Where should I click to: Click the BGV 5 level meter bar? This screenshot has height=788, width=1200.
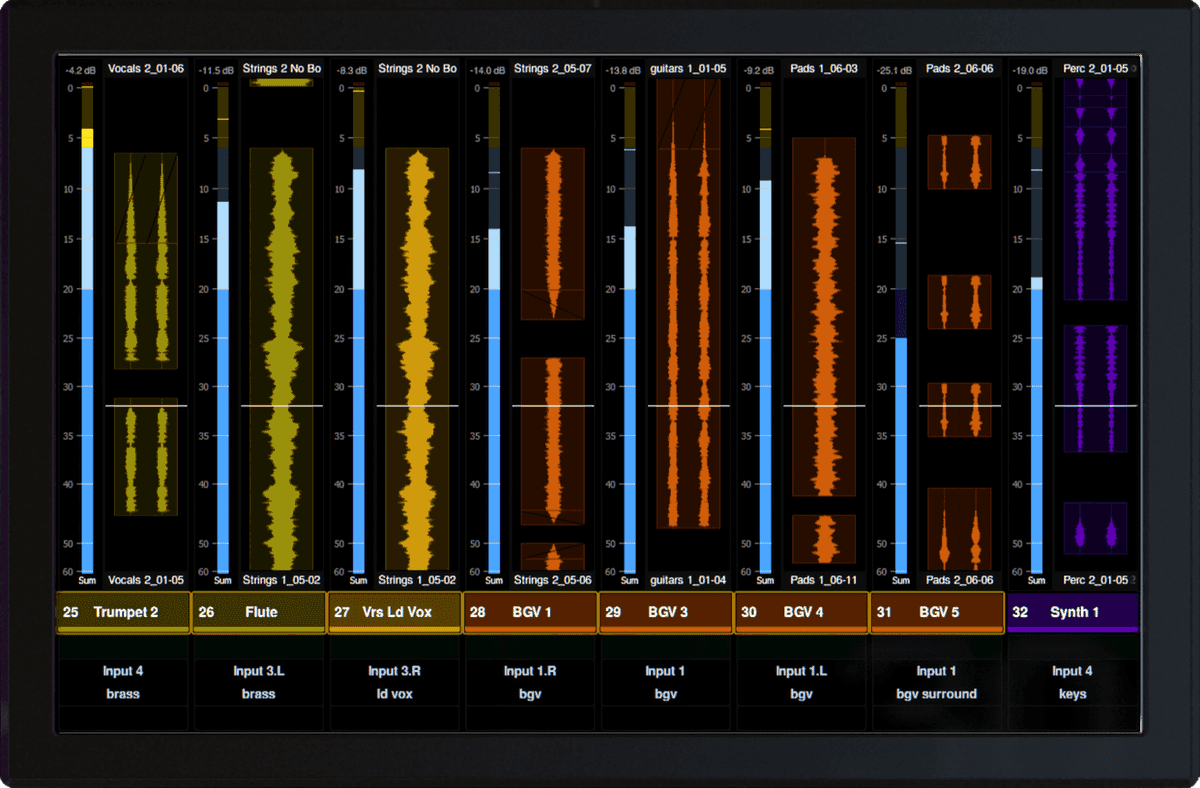point(901,450)
